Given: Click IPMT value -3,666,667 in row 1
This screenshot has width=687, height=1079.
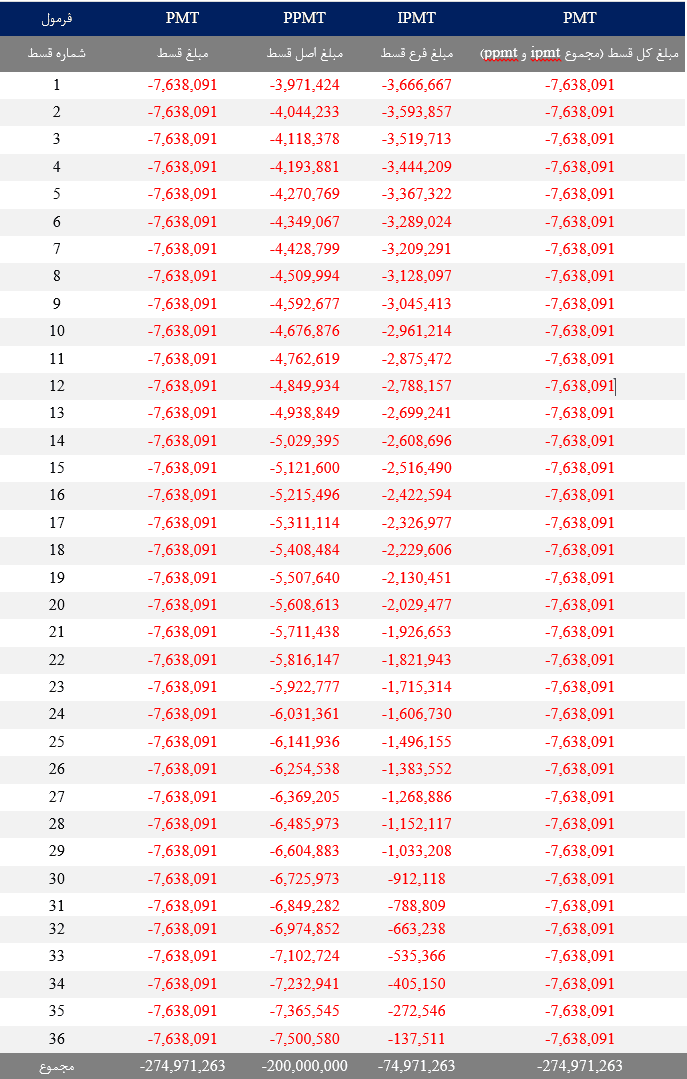Looking at the screenshot, I should pyautogui.click(x=416, y=85).
